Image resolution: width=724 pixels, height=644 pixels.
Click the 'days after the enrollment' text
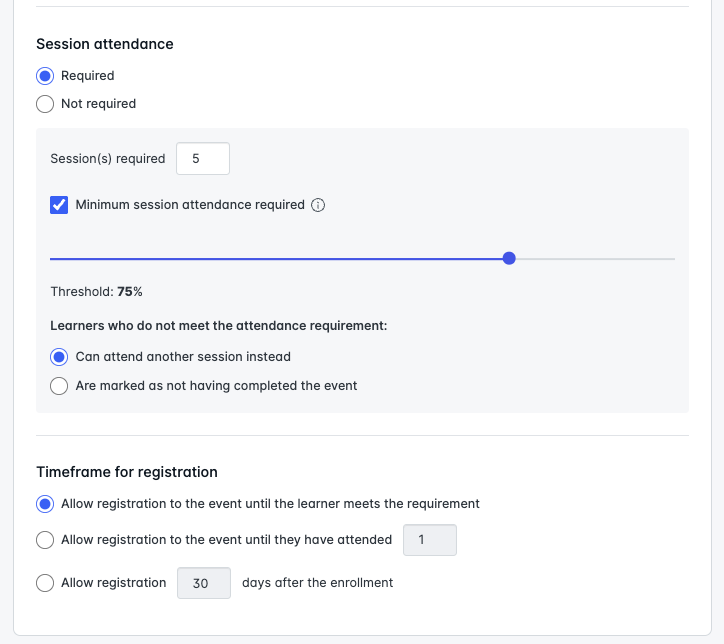pyautogui.click(x=317, y=583)
